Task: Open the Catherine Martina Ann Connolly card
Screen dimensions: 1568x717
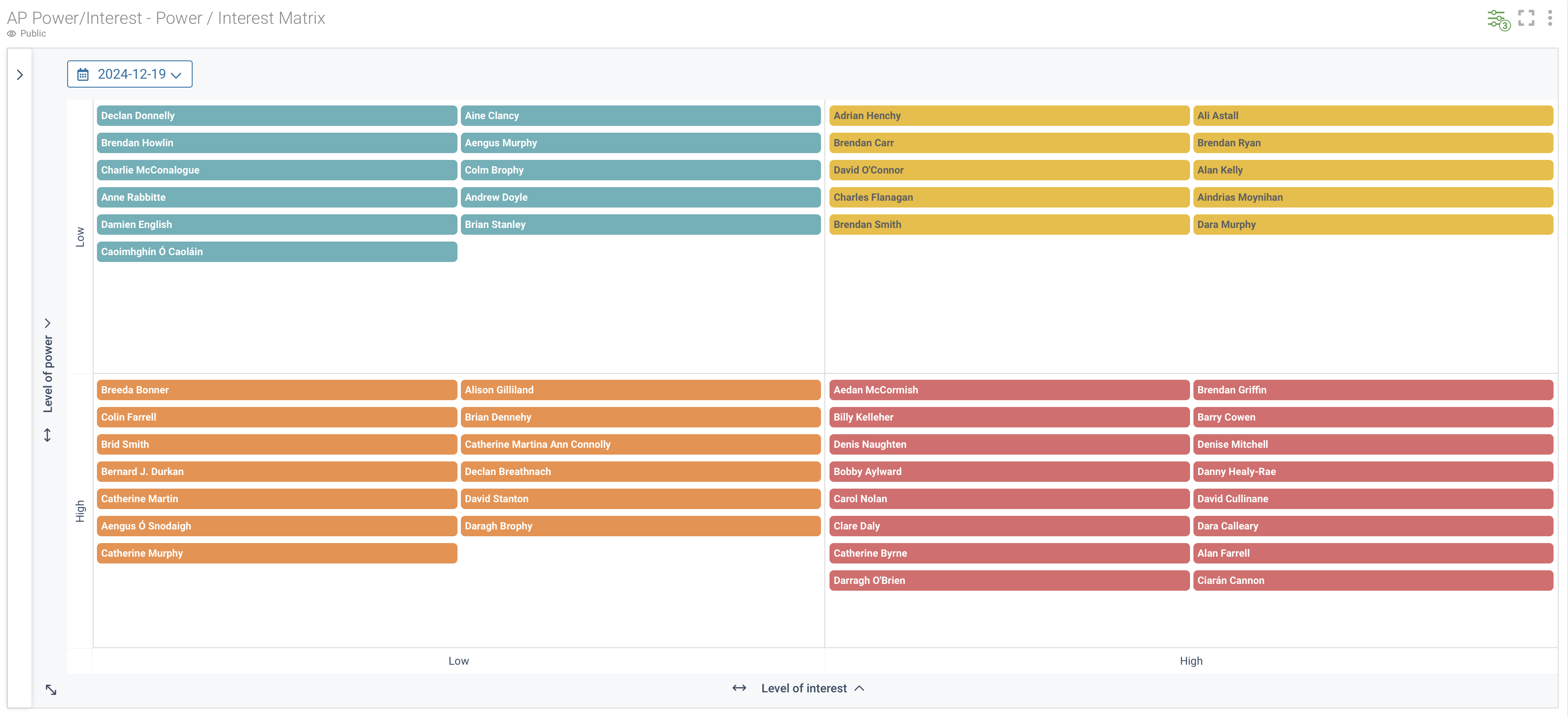Action: 640,444
